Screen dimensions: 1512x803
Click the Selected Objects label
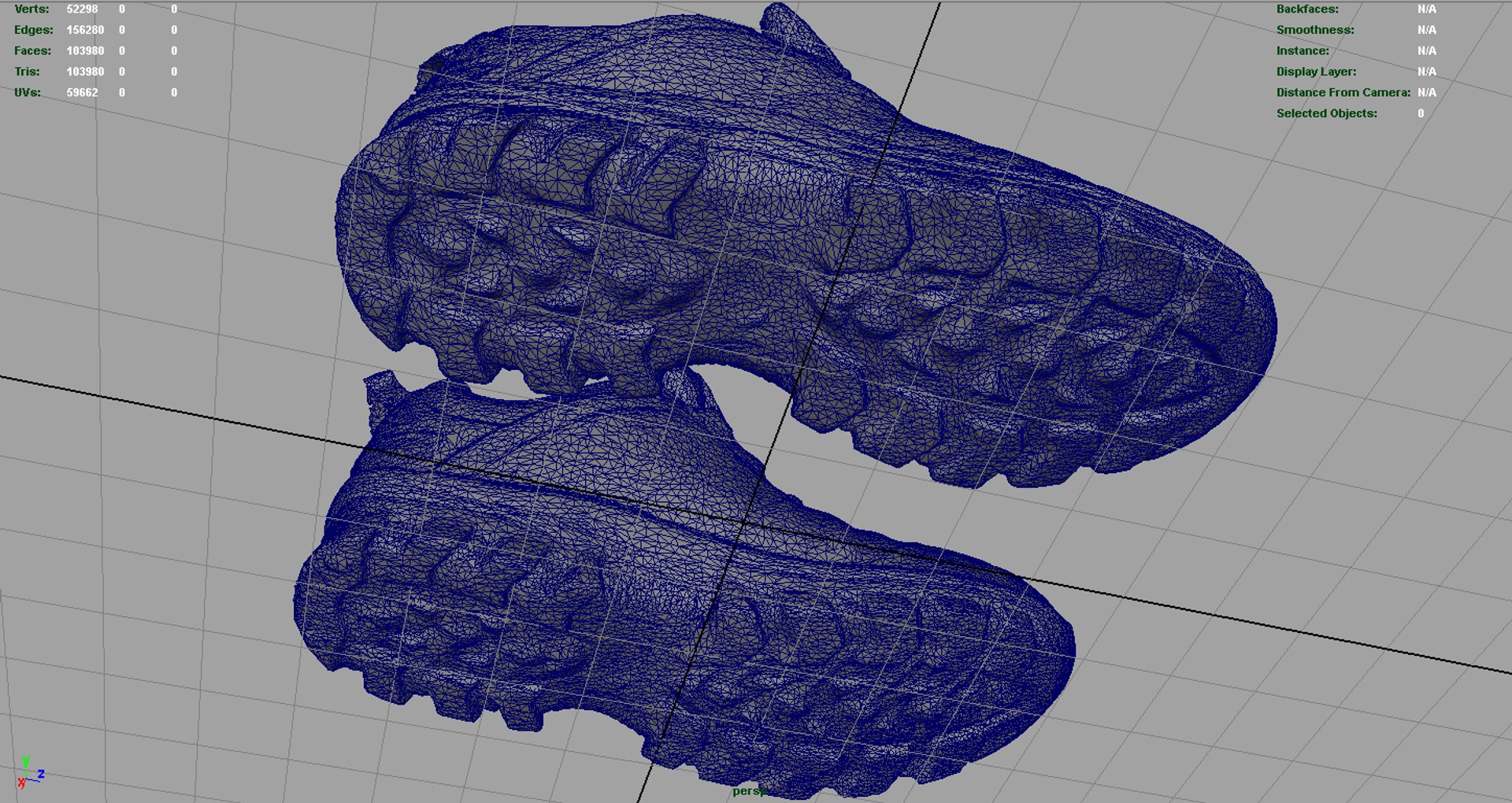pos(1327,113)
